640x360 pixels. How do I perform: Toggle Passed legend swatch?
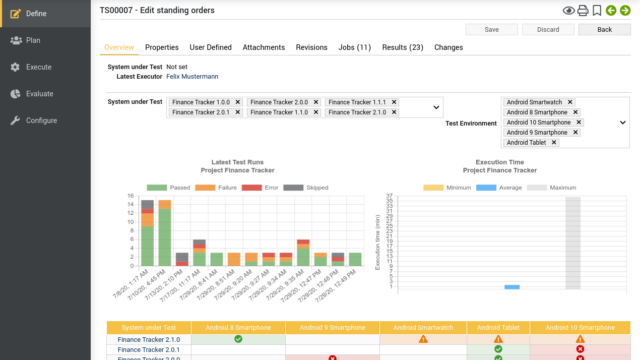tap(157, 188)
